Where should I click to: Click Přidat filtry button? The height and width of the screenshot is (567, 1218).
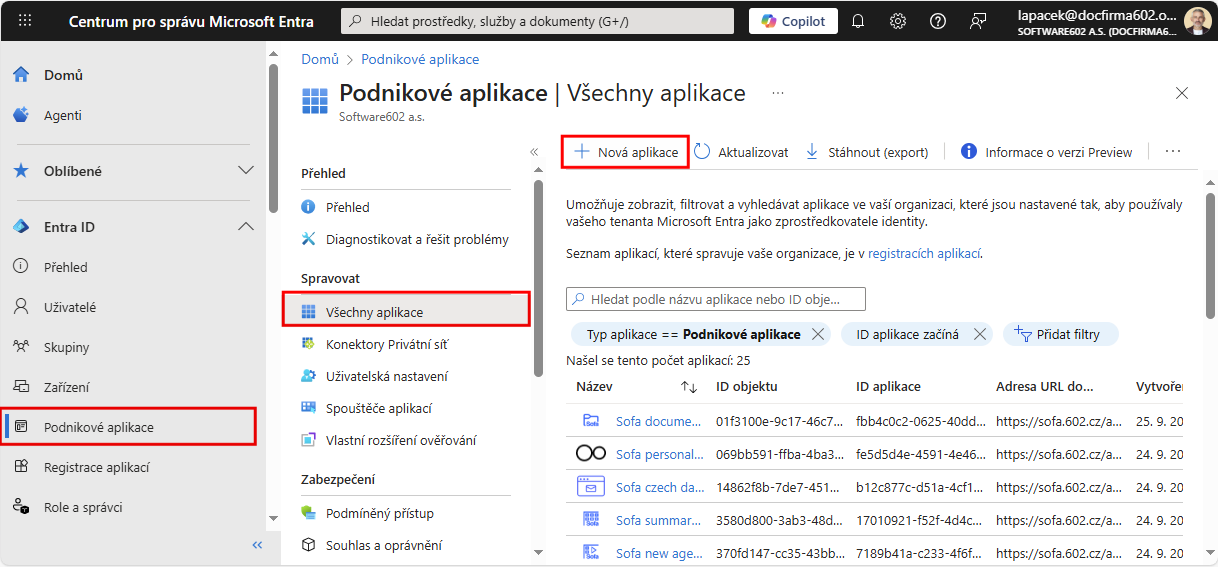pyautogui.click(x=1060, y=334)
